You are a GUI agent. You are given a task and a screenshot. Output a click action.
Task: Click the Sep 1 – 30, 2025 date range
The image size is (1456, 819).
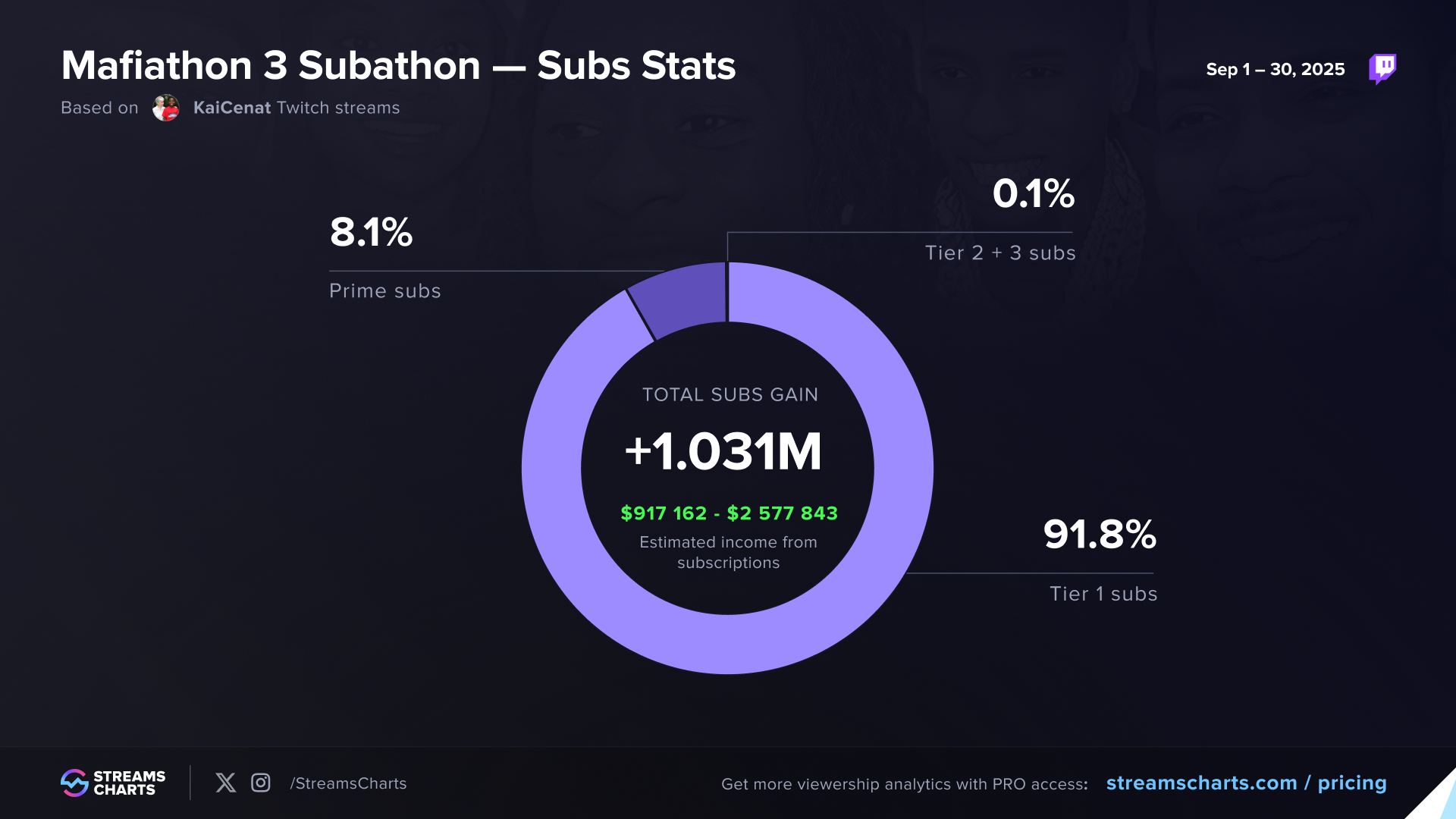point(1275,70)
